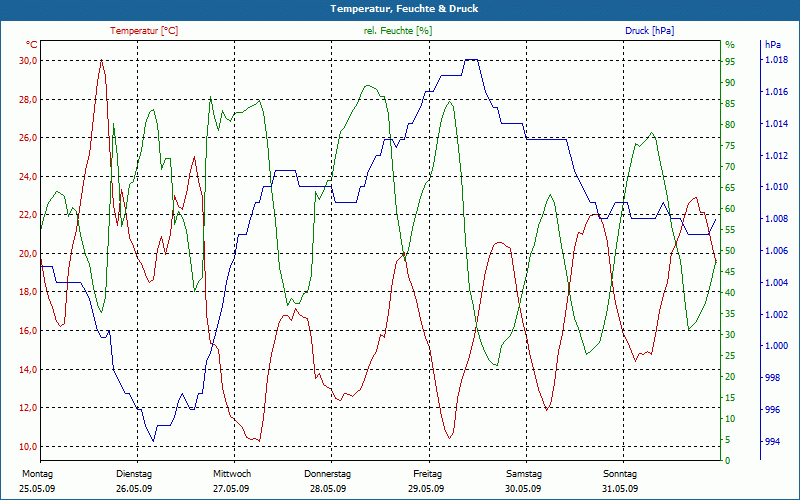
Task: Click the '26,0' temperature axis value
Action: point(28,138)
